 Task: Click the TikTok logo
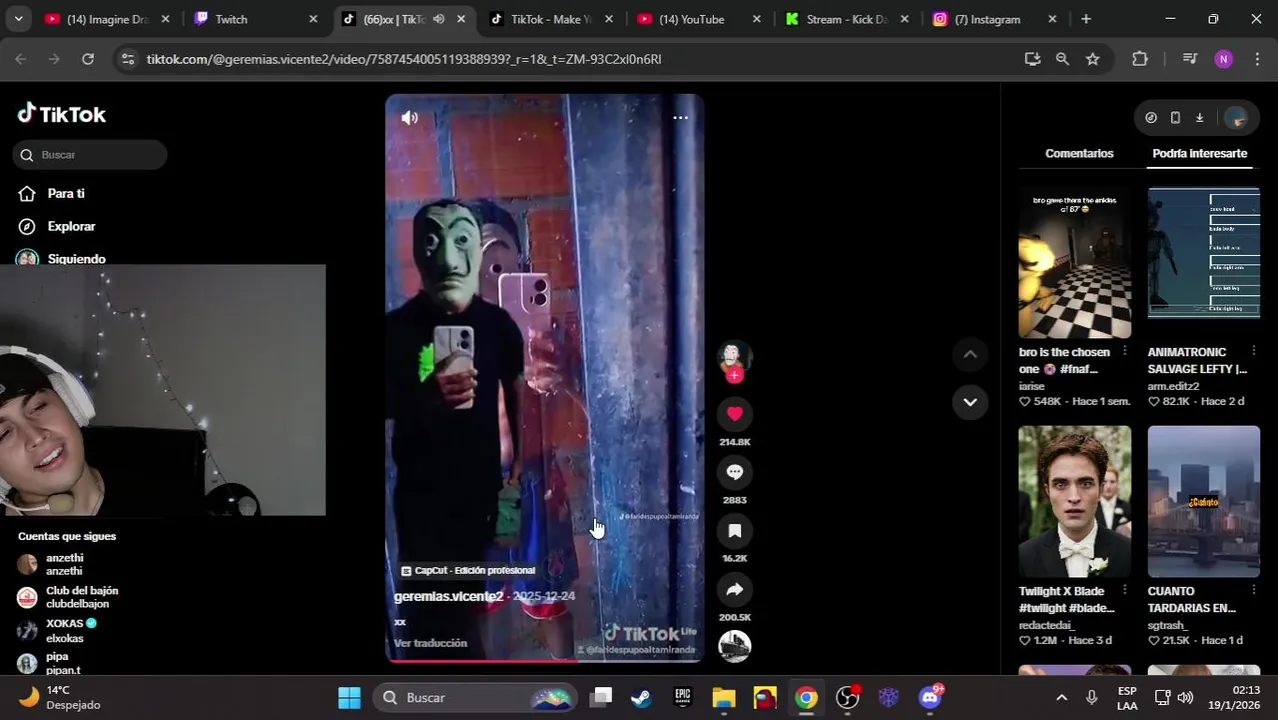61,114
